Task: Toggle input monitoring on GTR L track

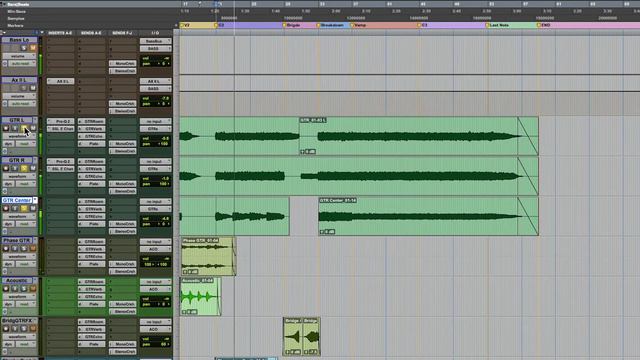Action: pyautogui.click(x=15, y=128)
